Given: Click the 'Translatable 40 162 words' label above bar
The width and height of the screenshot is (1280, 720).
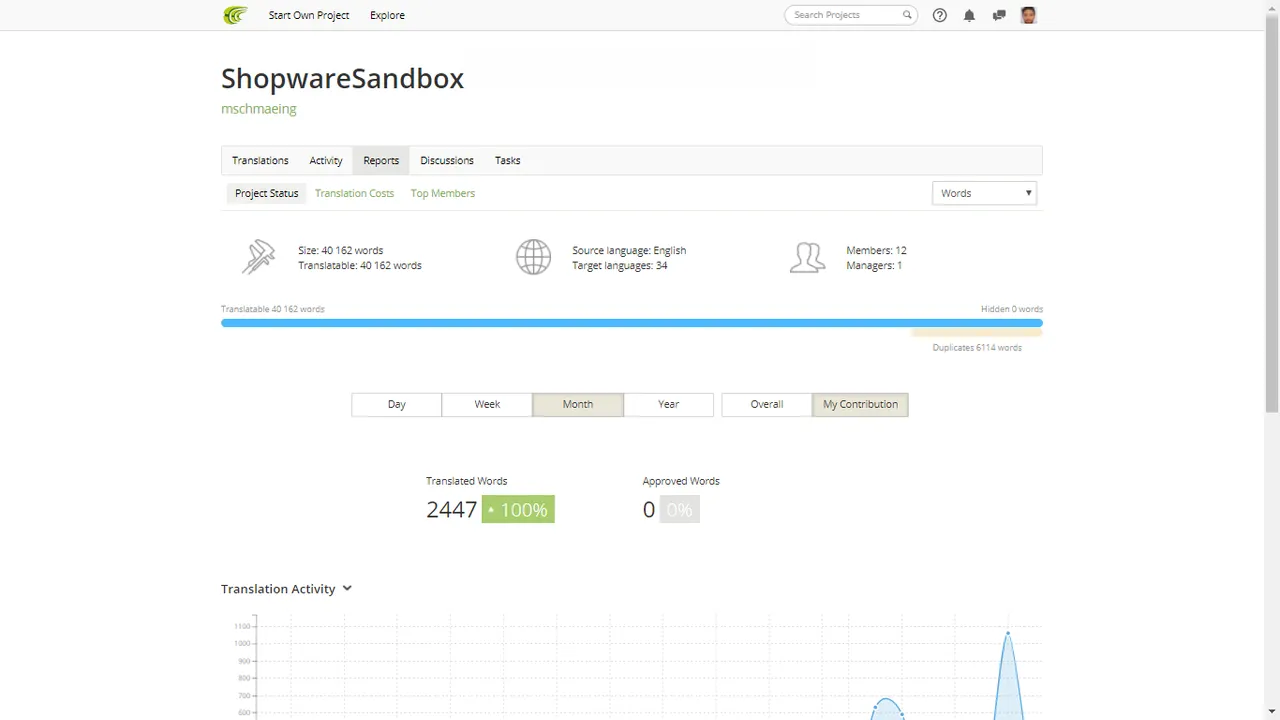Looking at the screenshot, I should pyautogui.click(x=273, y=309).
